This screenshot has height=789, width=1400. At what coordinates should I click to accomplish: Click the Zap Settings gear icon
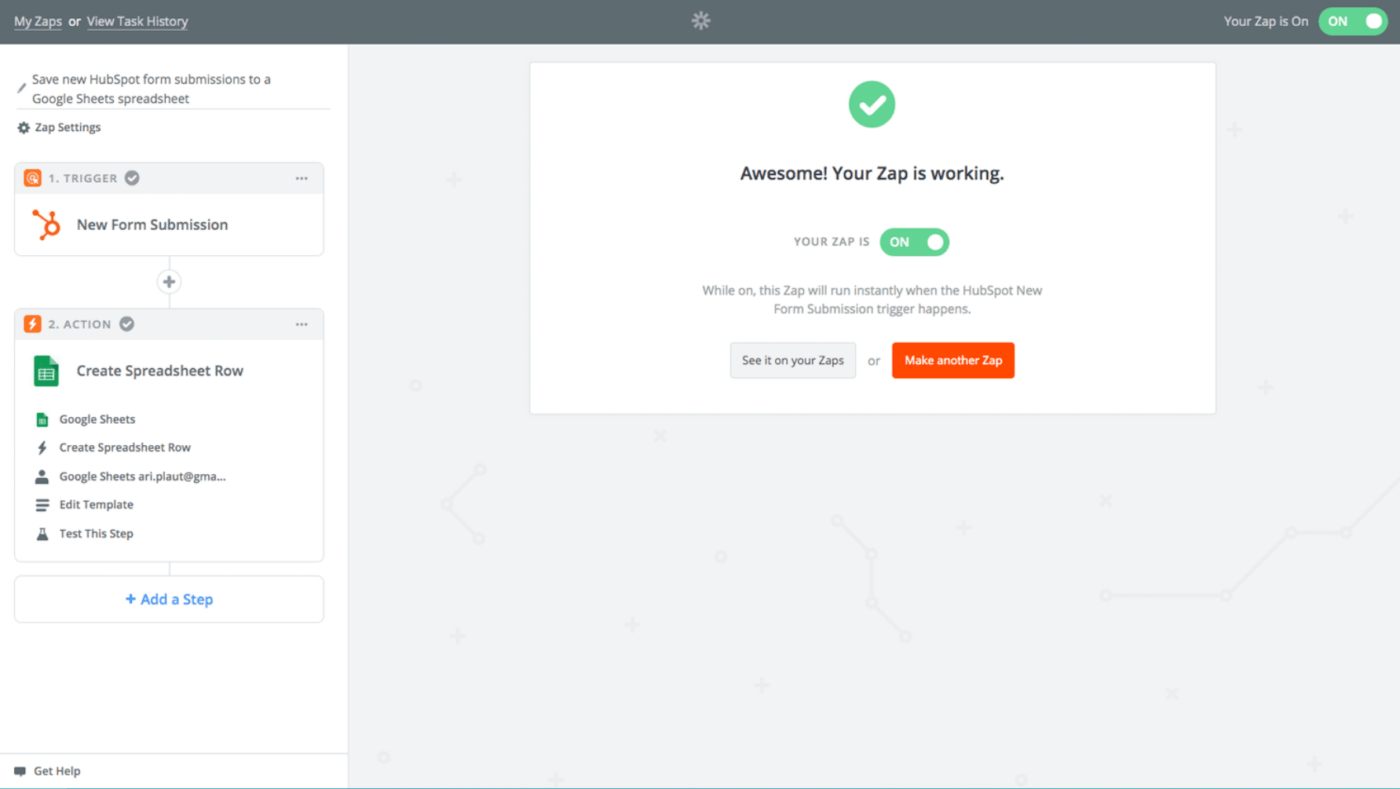(x=24, y=128)
